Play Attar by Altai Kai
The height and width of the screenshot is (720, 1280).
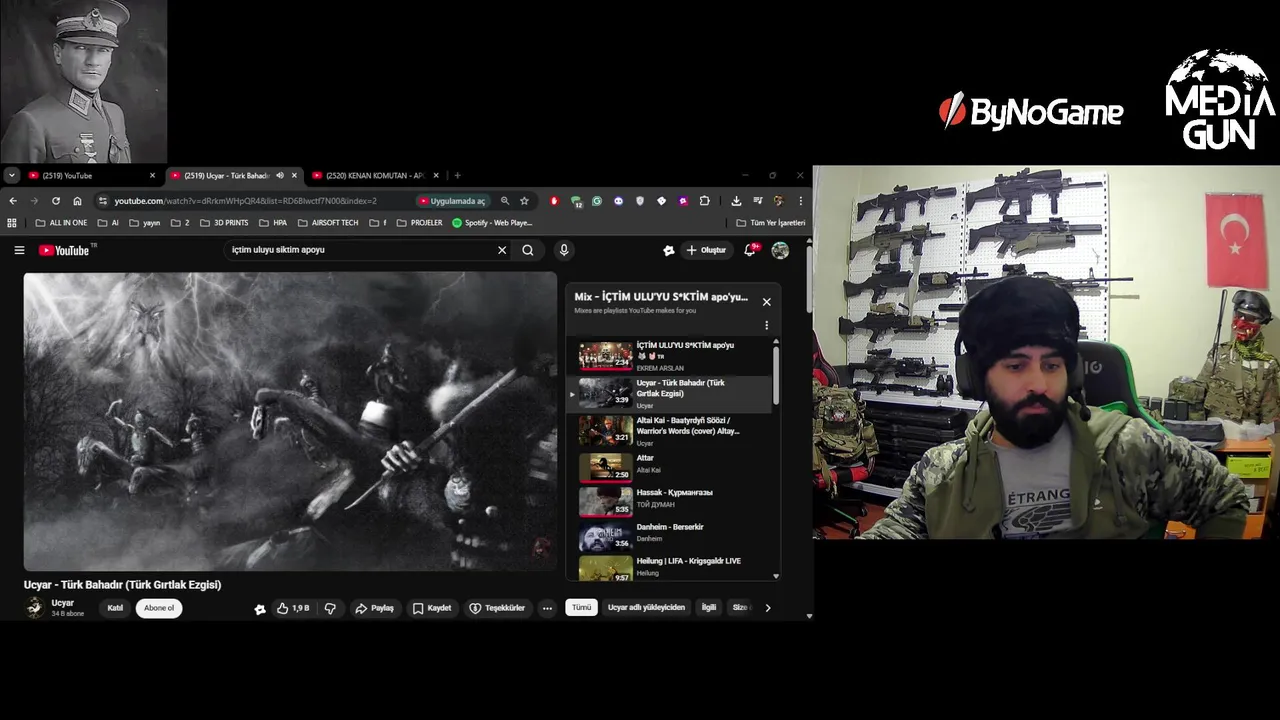(670, 466)
